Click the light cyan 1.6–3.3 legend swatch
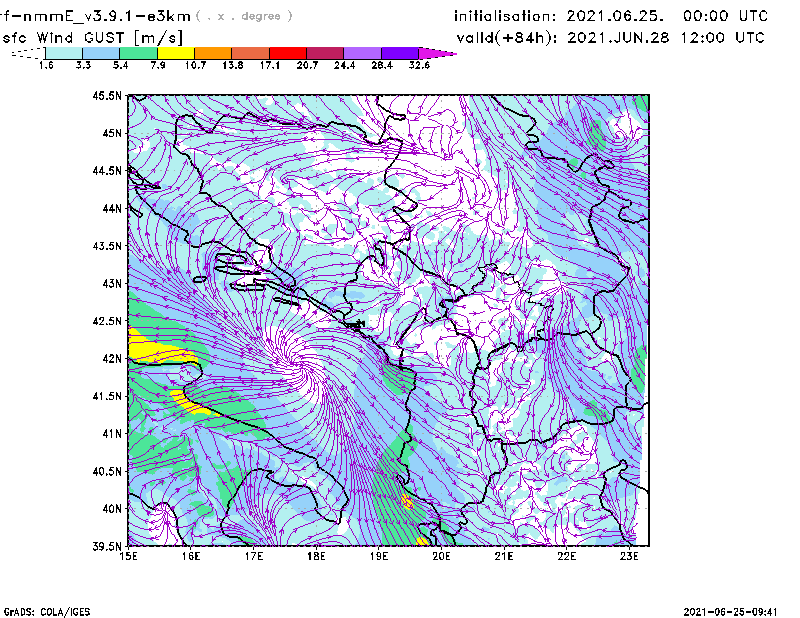Viewport: 800px width, 618px height. (x=64, y=53)
